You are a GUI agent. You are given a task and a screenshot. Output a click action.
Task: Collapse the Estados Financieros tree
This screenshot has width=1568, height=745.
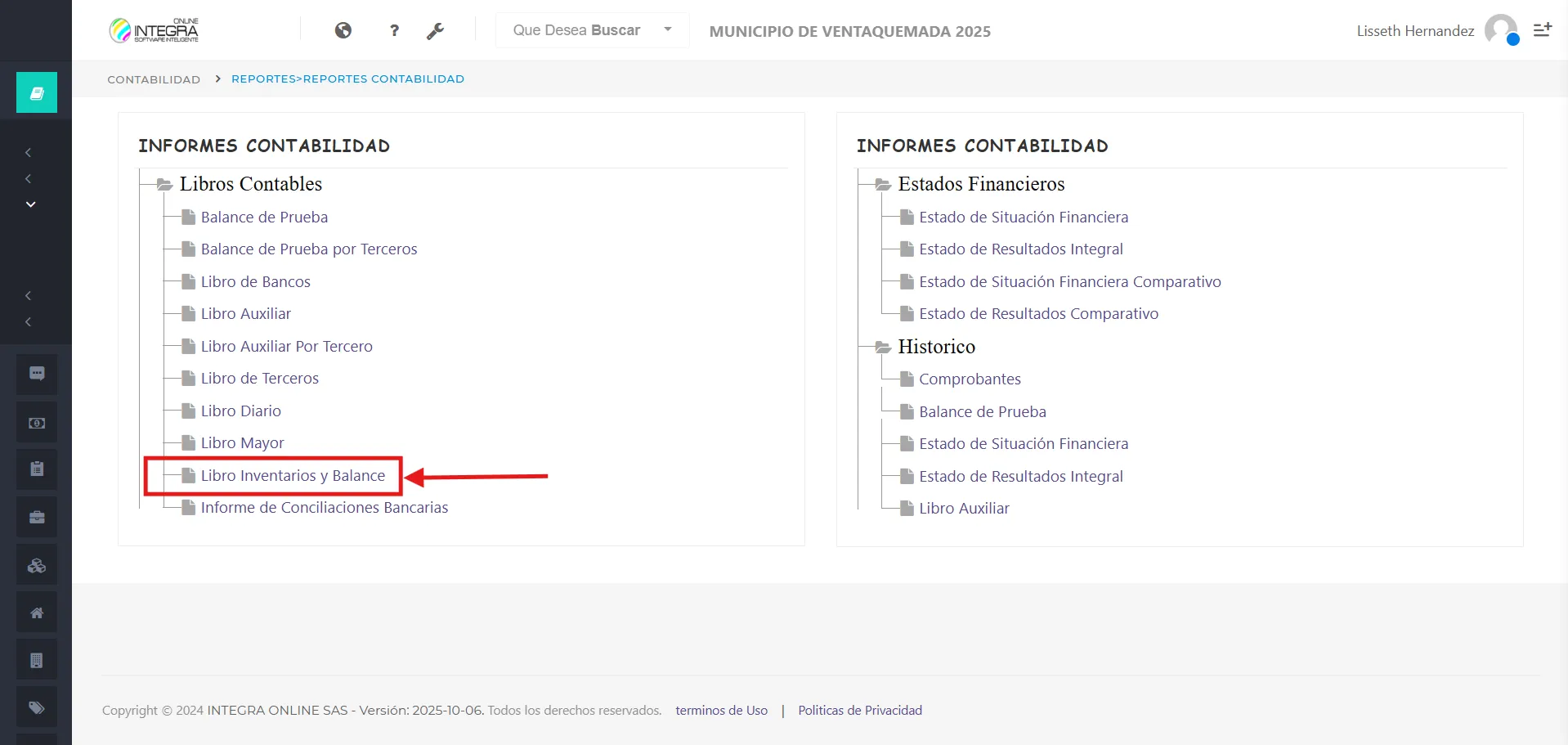pos(882,184)
